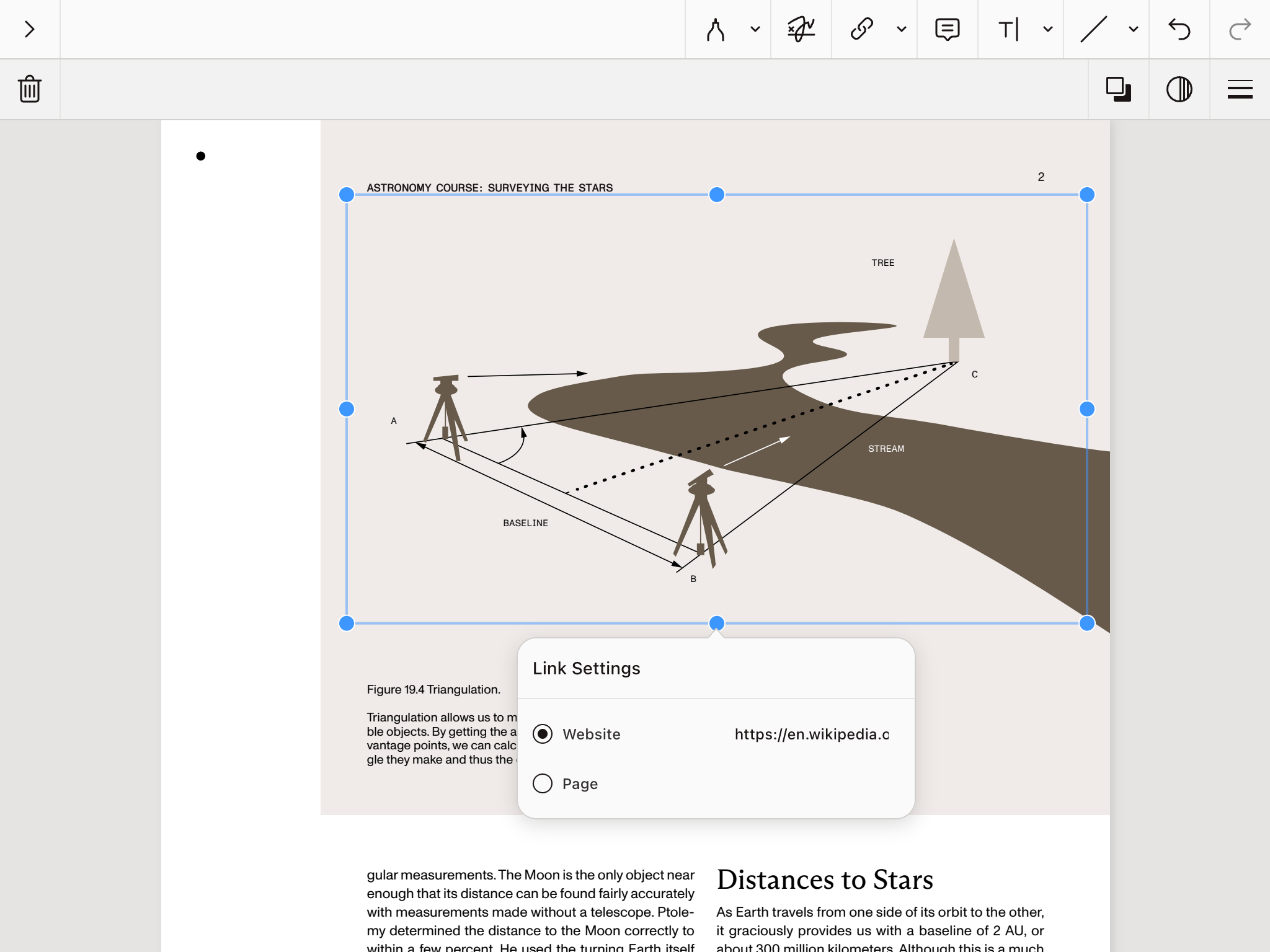This screenshot has width=1270, height=952.
Task: Select the line drawing tool
Action: [x=1094, y=29]
